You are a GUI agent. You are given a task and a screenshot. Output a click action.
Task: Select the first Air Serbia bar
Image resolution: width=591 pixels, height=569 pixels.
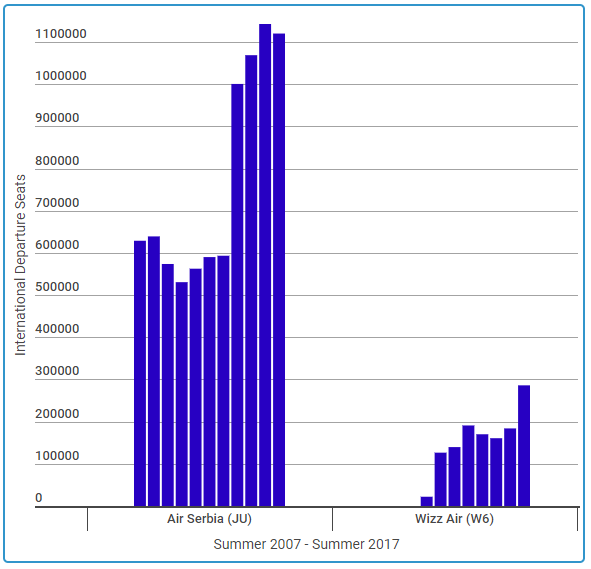point(140,373)
